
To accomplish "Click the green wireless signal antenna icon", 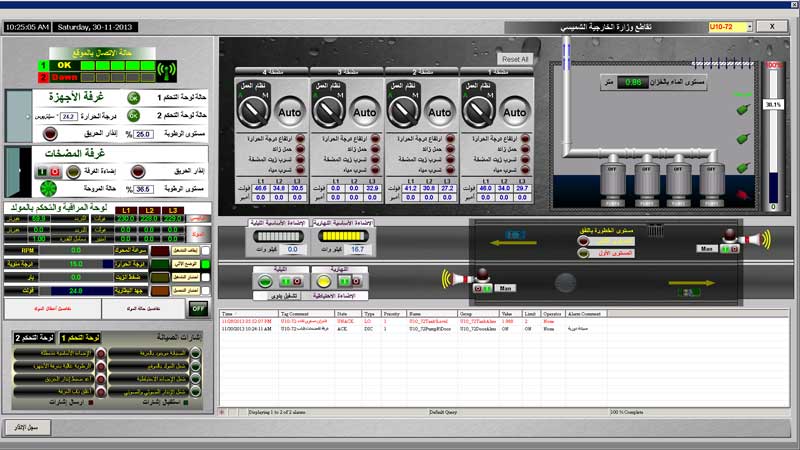I will click(x=167, y=71).
